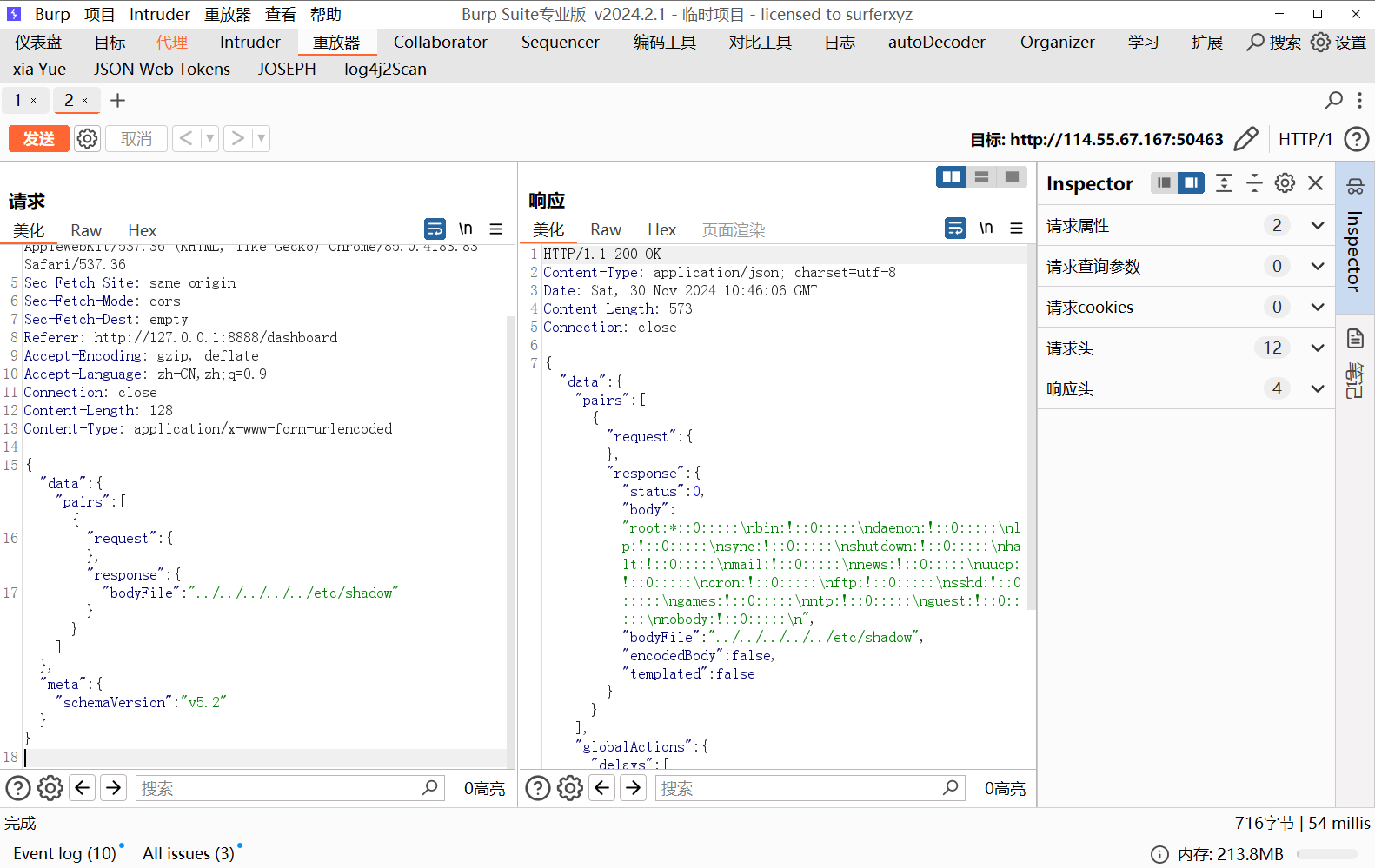Open response search settings gear icon
Image resolution: width=1375 pixels, height=868 pixels.
coord(570,788)
